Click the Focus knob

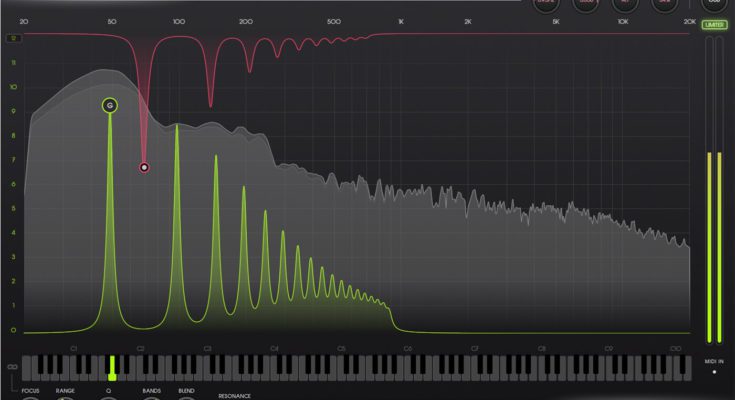click(x=30, y=397)
